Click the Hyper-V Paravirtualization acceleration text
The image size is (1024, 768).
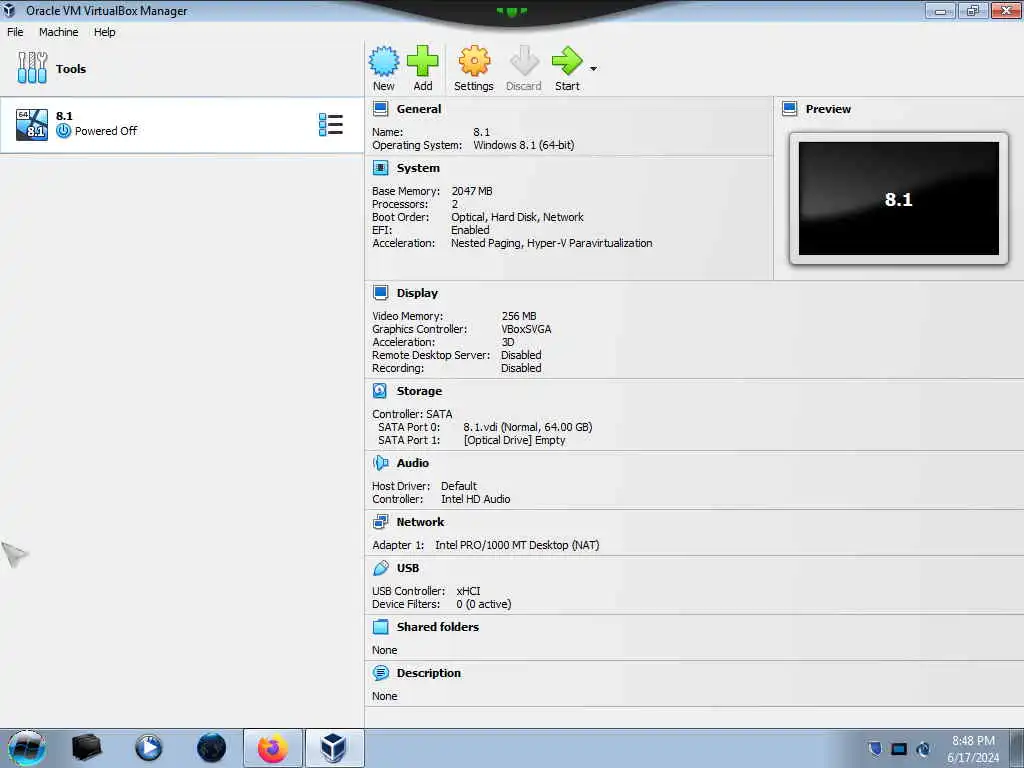click(590, 243)
